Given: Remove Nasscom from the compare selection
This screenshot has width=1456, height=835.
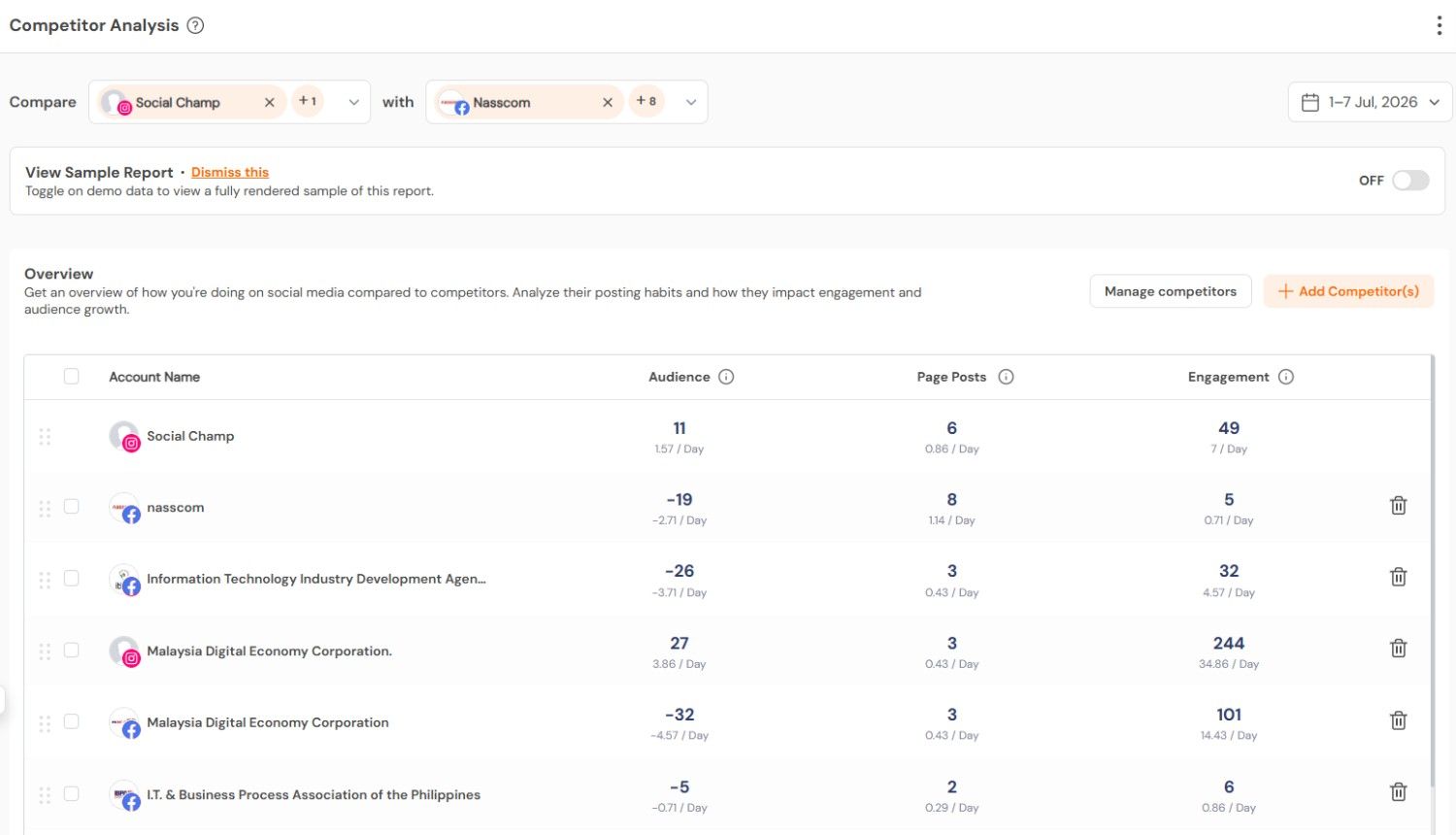Looking at the screenshot, I should pos(607,102).
